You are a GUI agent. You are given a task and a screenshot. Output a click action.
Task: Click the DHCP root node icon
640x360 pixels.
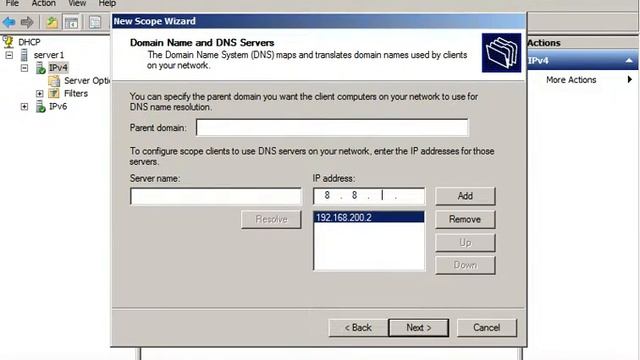8,41
